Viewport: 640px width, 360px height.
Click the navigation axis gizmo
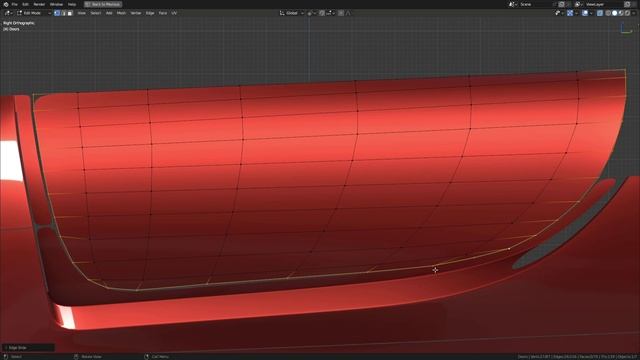click(626, 29)
